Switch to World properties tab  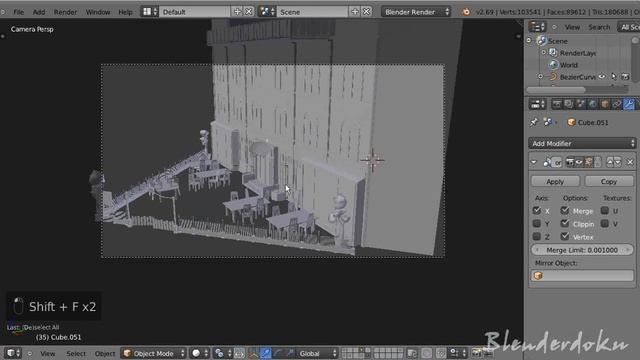(593, 104)
